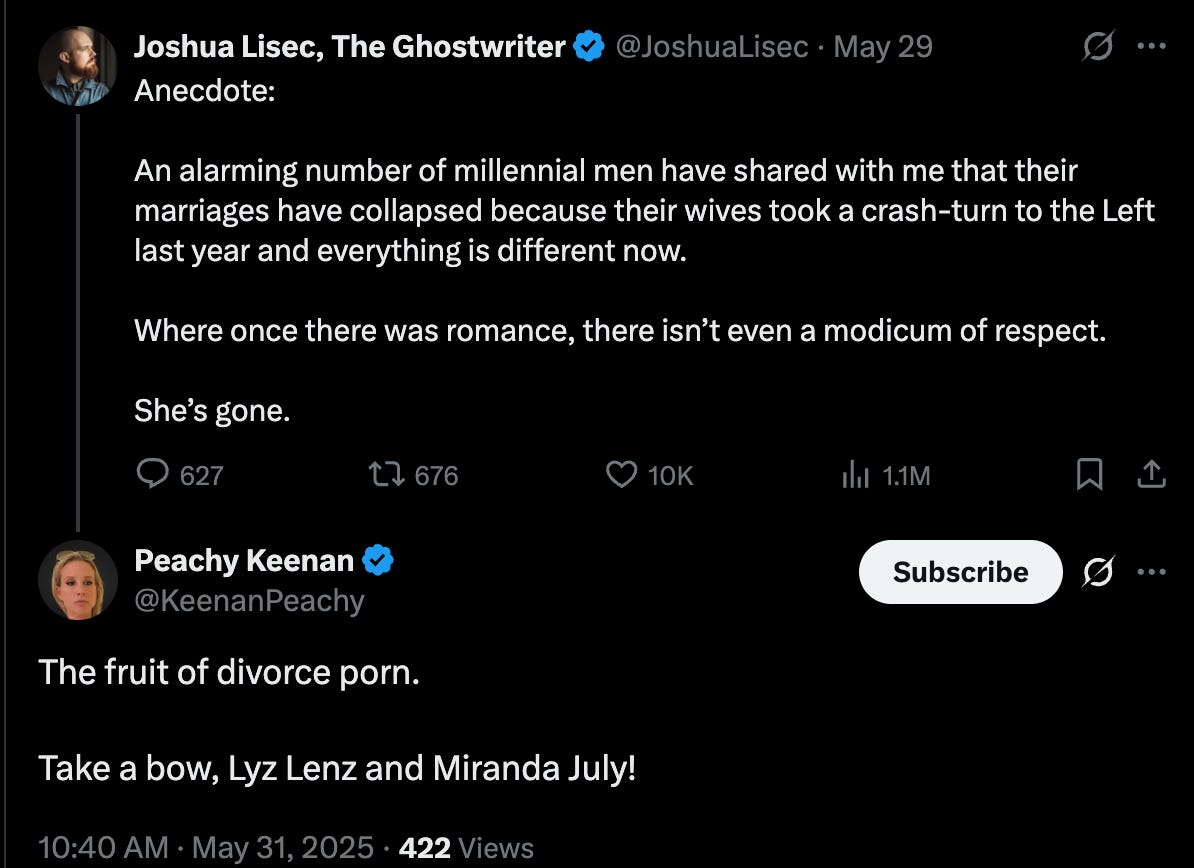Repost Joshua Lisec's anecdote tweet
1194x868 pixels.
click(x=413, y=474)
